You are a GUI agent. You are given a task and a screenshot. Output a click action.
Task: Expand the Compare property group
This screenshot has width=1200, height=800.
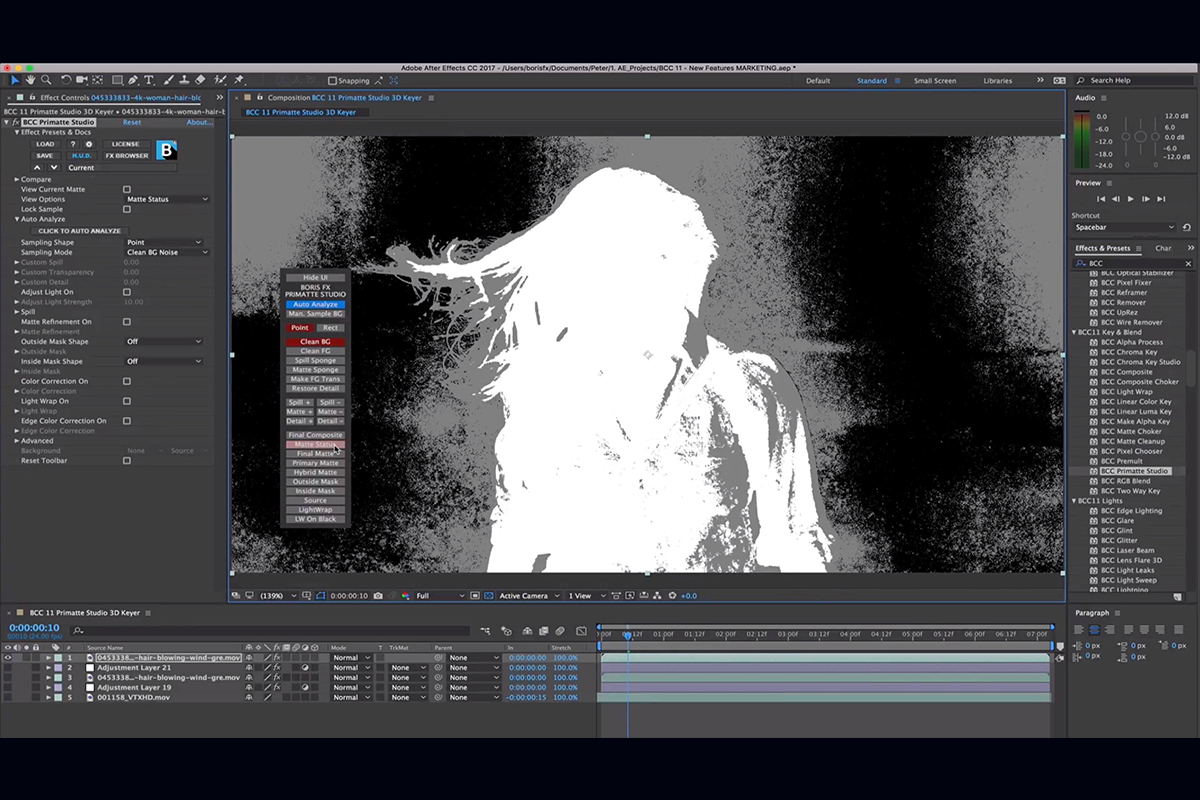click(17, 179)
